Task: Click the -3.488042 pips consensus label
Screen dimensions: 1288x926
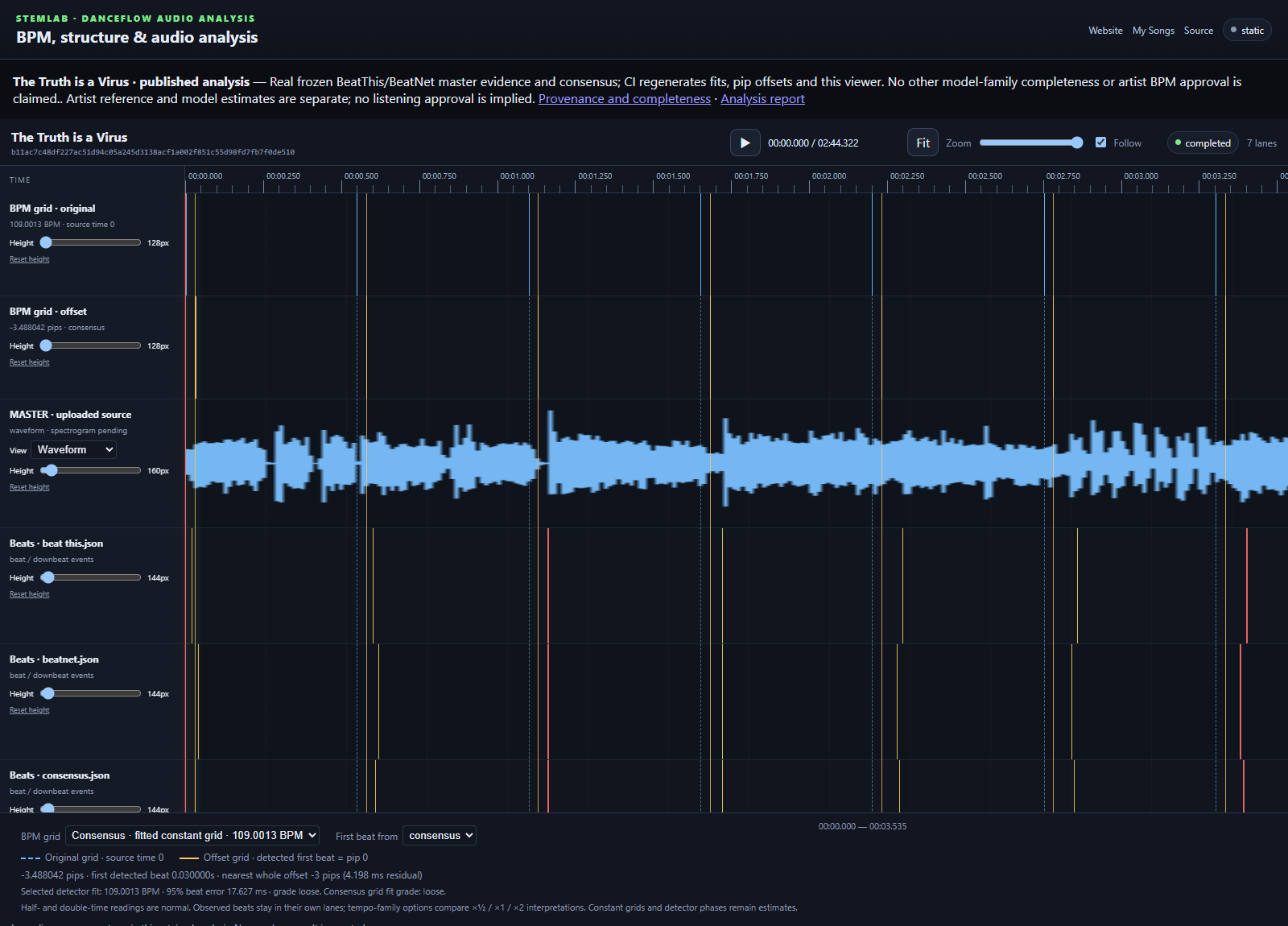Action: (x=57, y=328)
